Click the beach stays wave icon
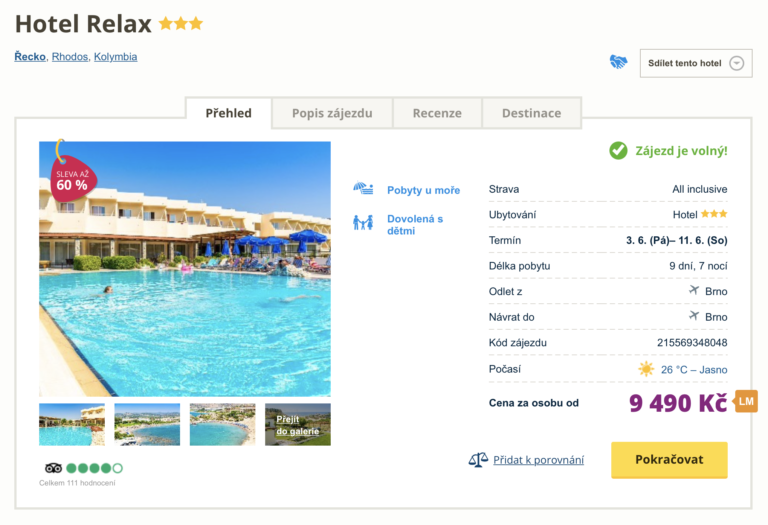The width and height of the screenshot is (768, 525). pos(363,189)
